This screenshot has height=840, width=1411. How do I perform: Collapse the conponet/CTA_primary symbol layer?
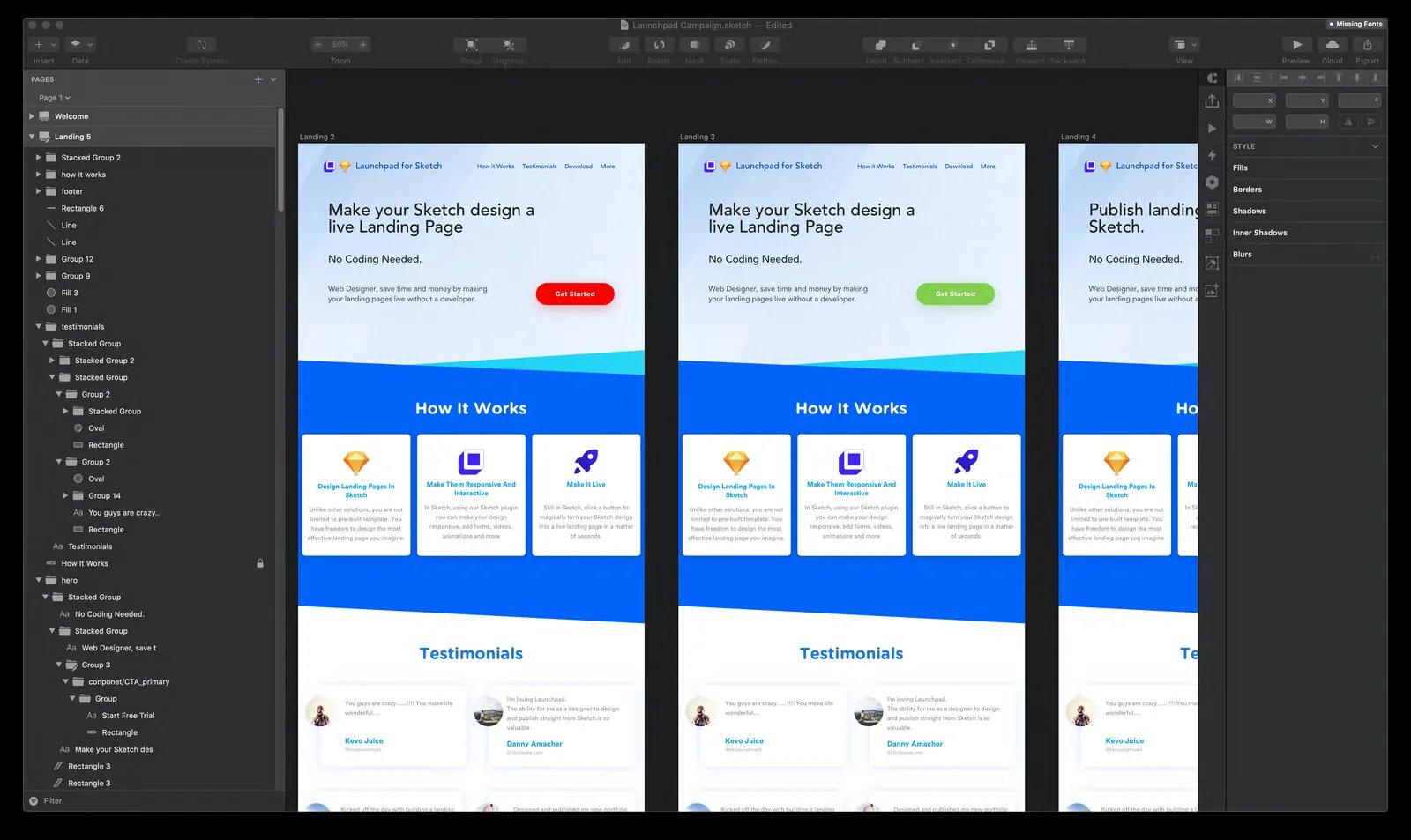65,682
